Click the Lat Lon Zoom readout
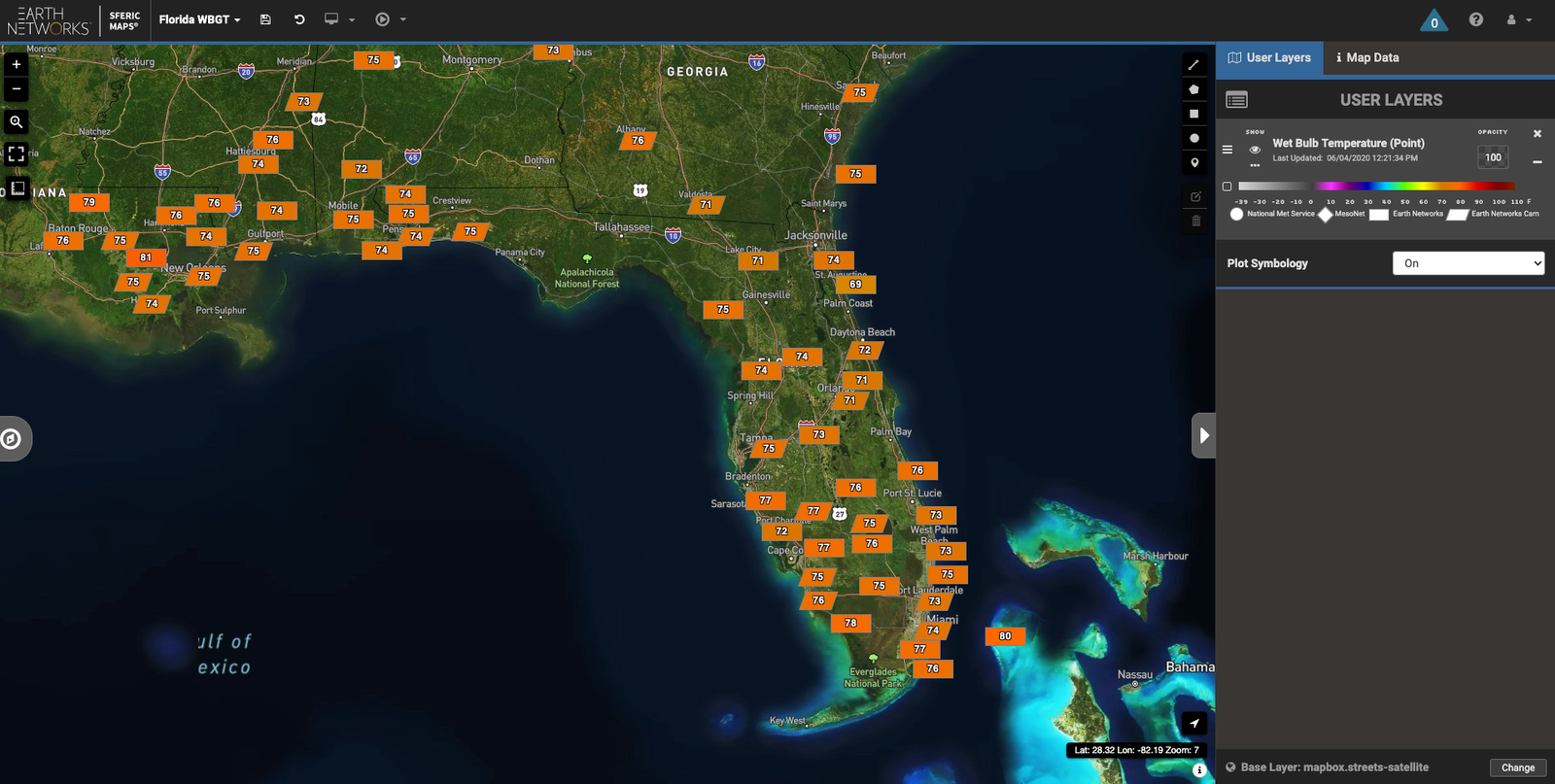This screenshot has height=784, width=1555. (x=1136, y=750)
